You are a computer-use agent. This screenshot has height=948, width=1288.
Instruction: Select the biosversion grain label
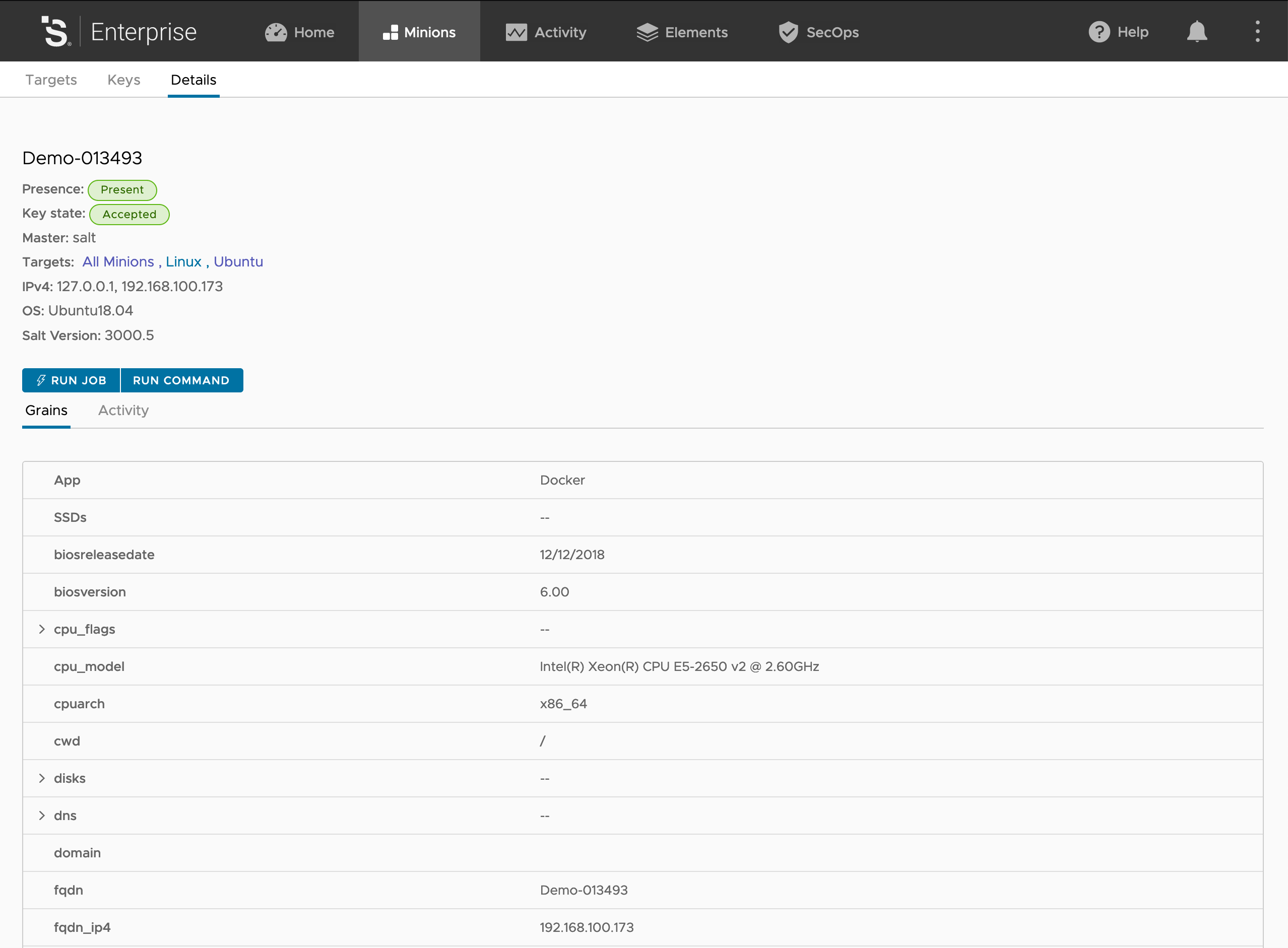(90, 592)
